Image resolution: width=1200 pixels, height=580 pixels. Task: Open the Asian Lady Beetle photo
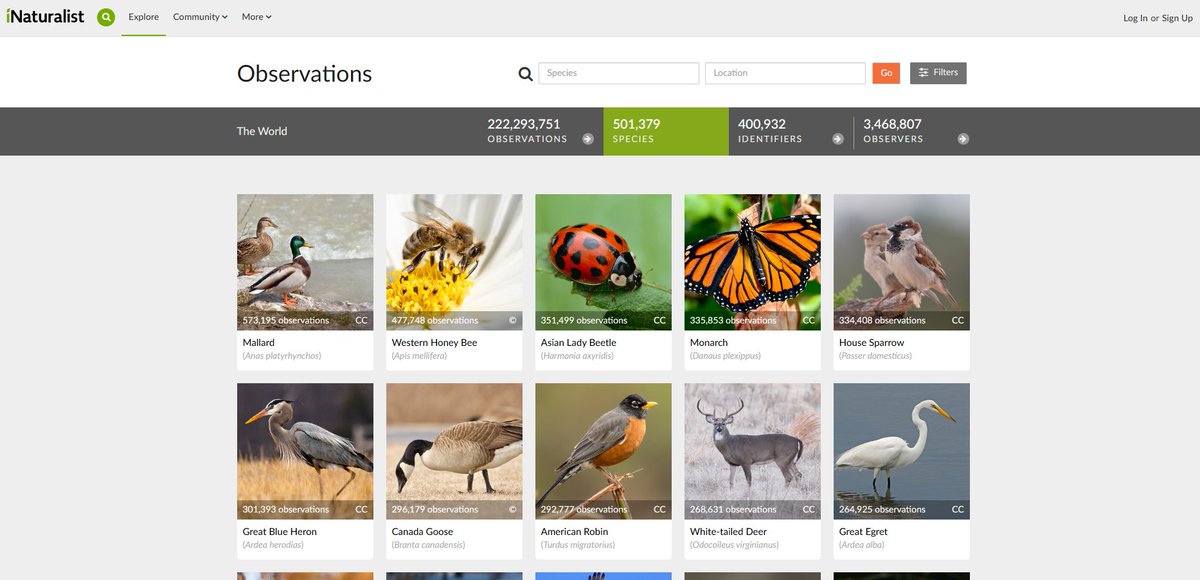(603, 262)
